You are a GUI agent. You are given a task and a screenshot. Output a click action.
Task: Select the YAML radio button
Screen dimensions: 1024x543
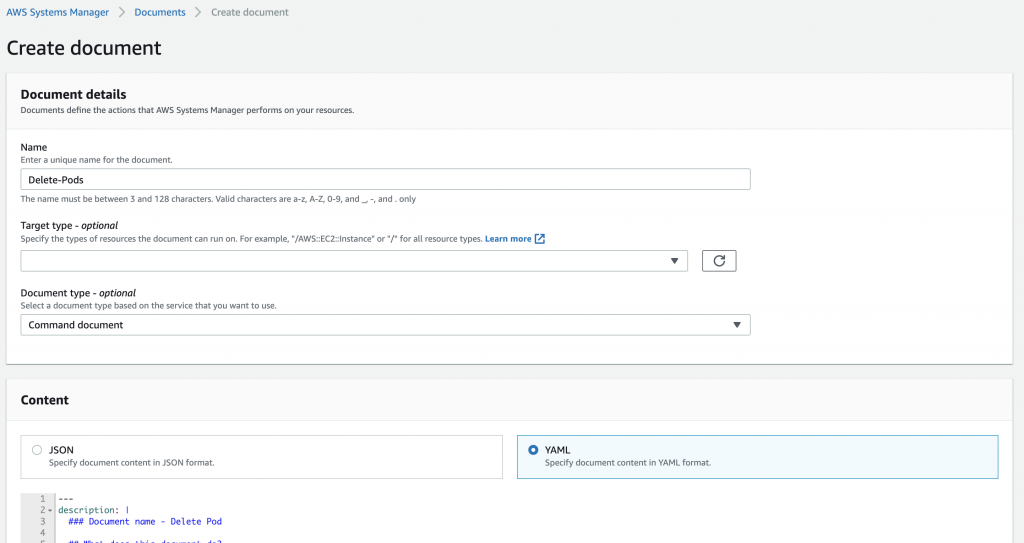tap(533, 450)
